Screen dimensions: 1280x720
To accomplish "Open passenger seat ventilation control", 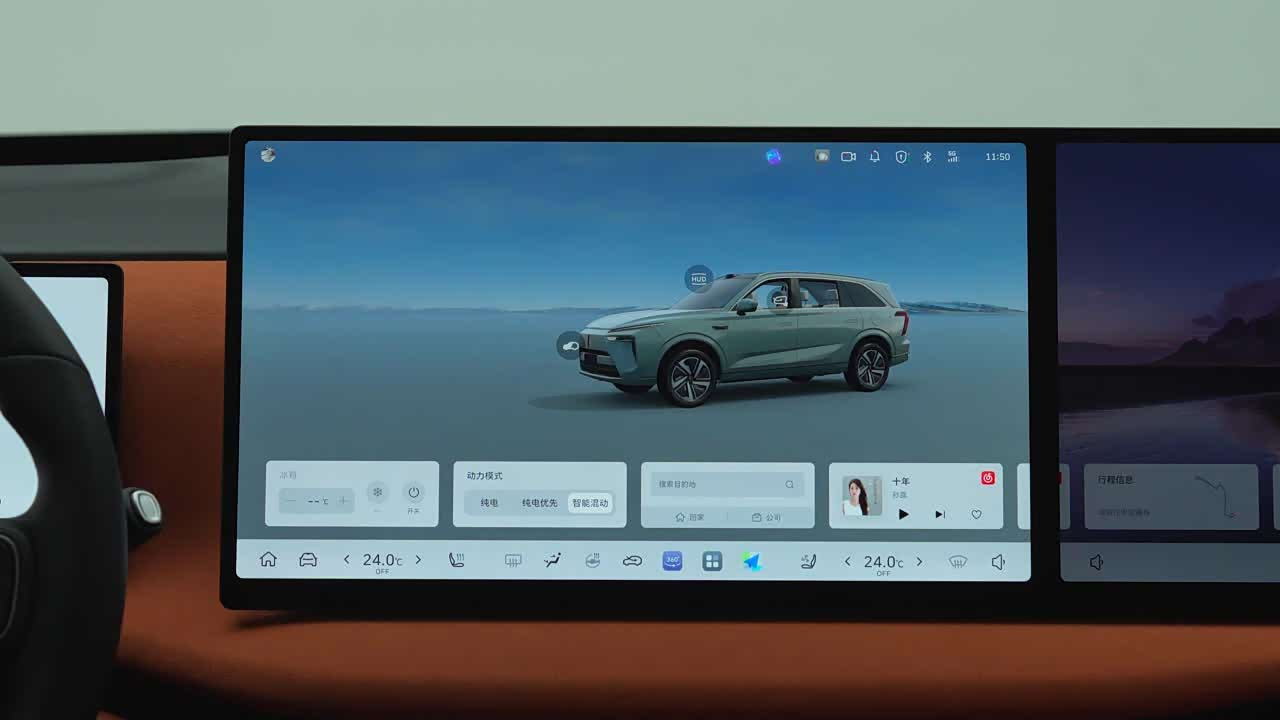I will tap(808, 561).
